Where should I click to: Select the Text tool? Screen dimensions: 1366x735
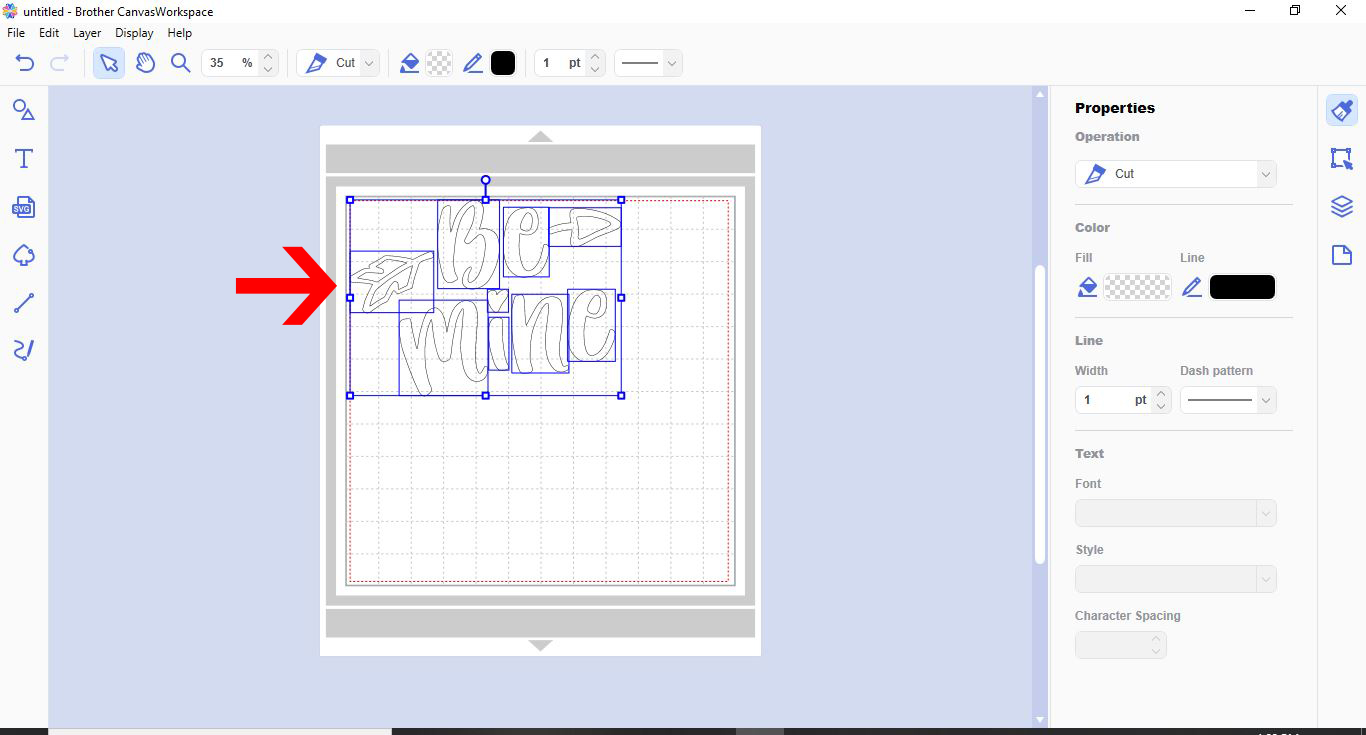point(22,158)
